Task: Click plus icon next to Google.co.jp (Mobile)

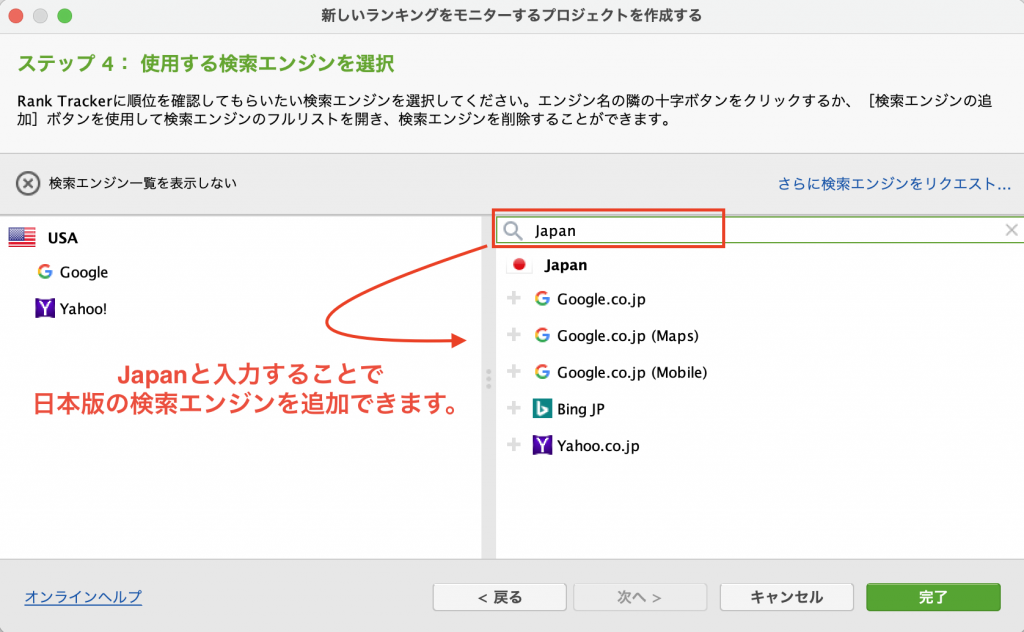Action: point(514,371)
